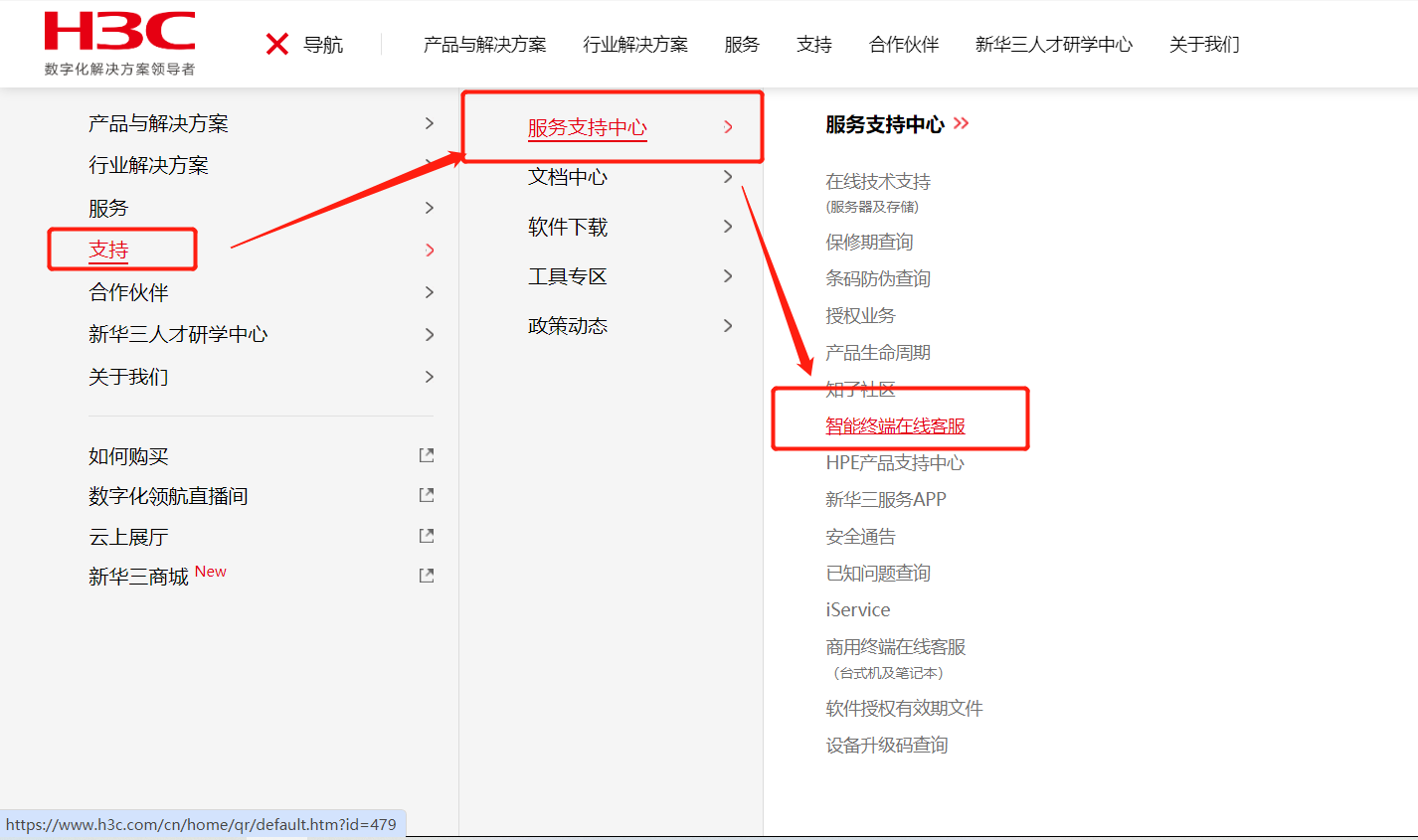The image size is (1418, 840).
Task: Open 新华三服务APP link
Action: 886,500
